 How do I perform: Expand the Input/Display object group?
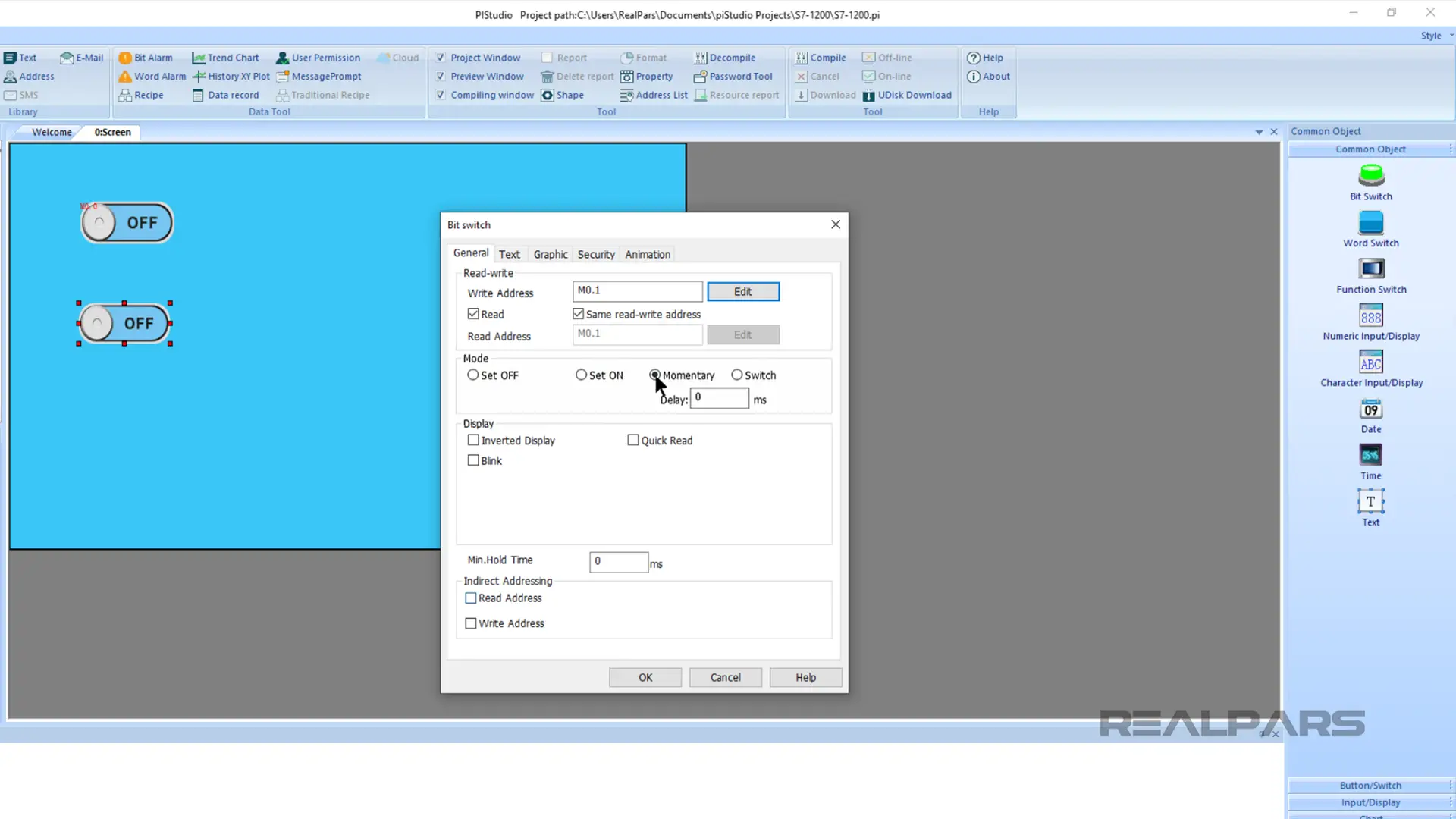click(x=1370, y=802)
